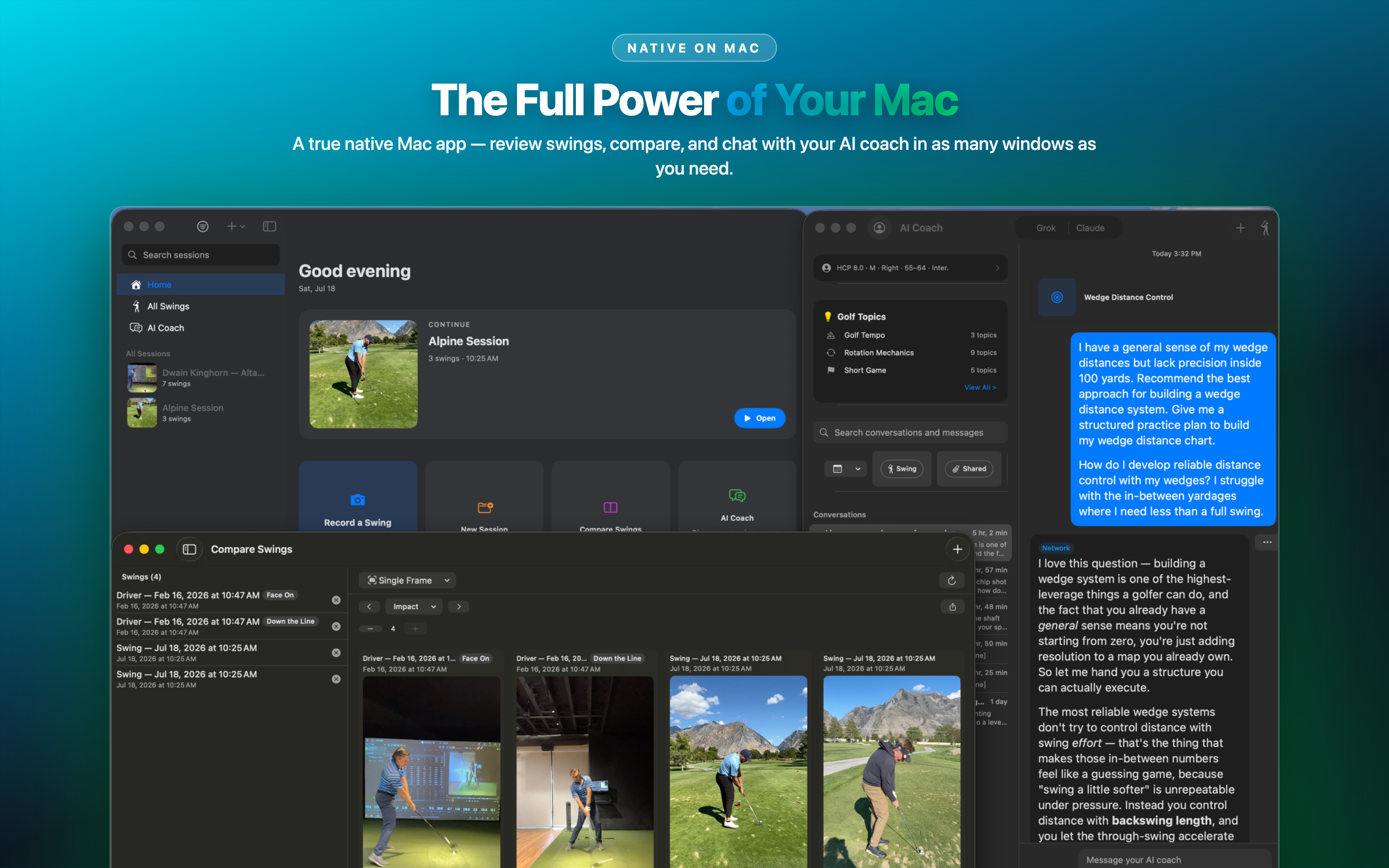Click the plus icon in the AI Coach window
This screenshot has width=1389, height=868.
tap(1240, 228)
